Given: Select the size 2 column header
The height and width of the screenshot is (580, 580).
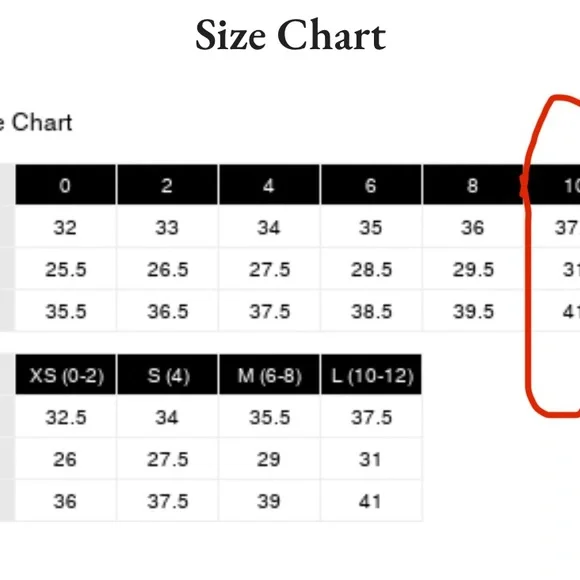Looking at the screenshot, I should tap(167, 185).
